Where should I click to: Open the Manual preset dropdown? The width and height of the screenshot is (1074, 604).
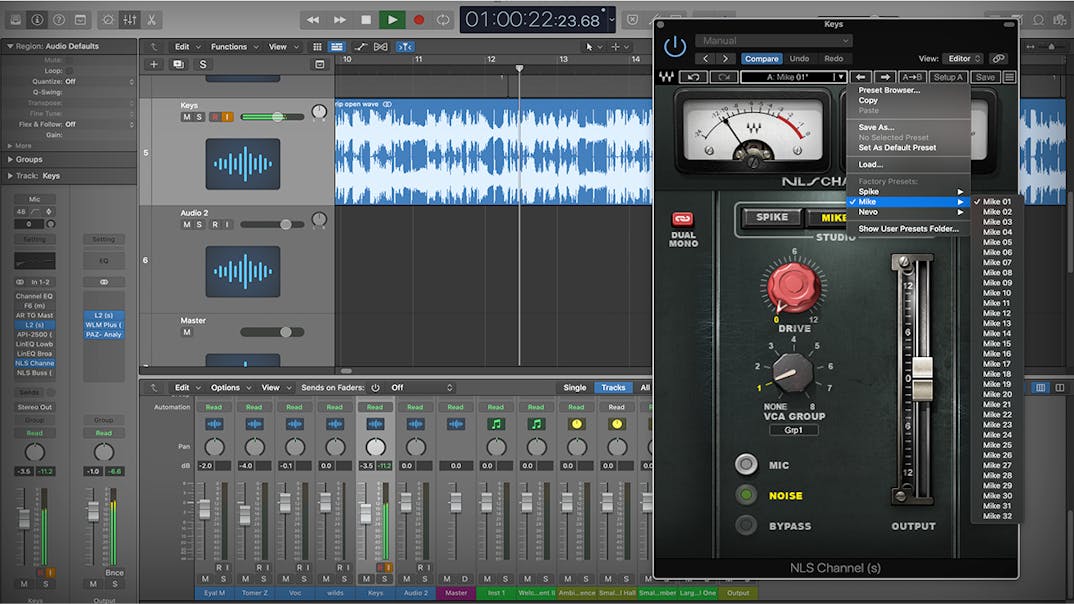pyautogui.click(x=774, y=41)
